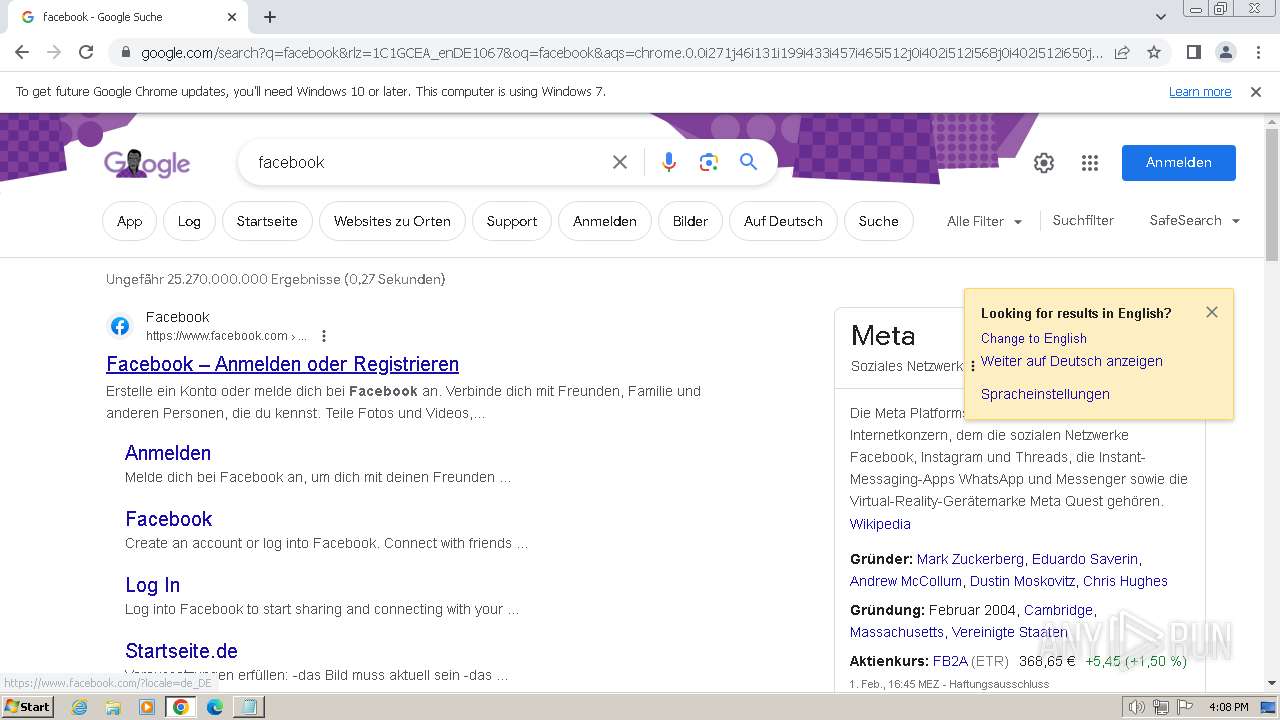Select the Startseite filter chip
The height and width of the screenshot is (720, 1280).
pos(267,221)
